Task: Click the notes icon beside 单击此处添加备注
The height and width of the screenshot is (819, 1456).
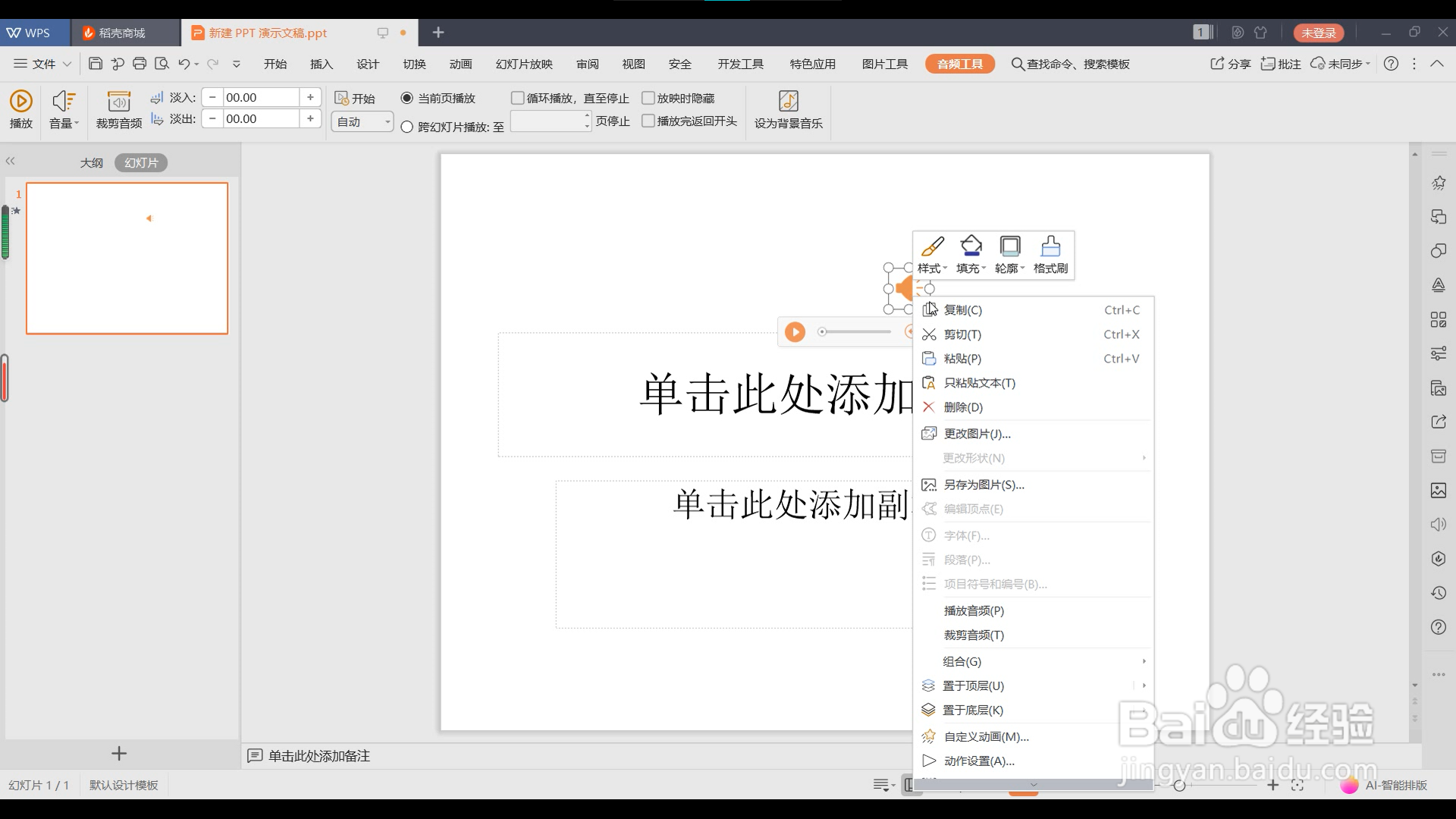Action: point(255,756)
